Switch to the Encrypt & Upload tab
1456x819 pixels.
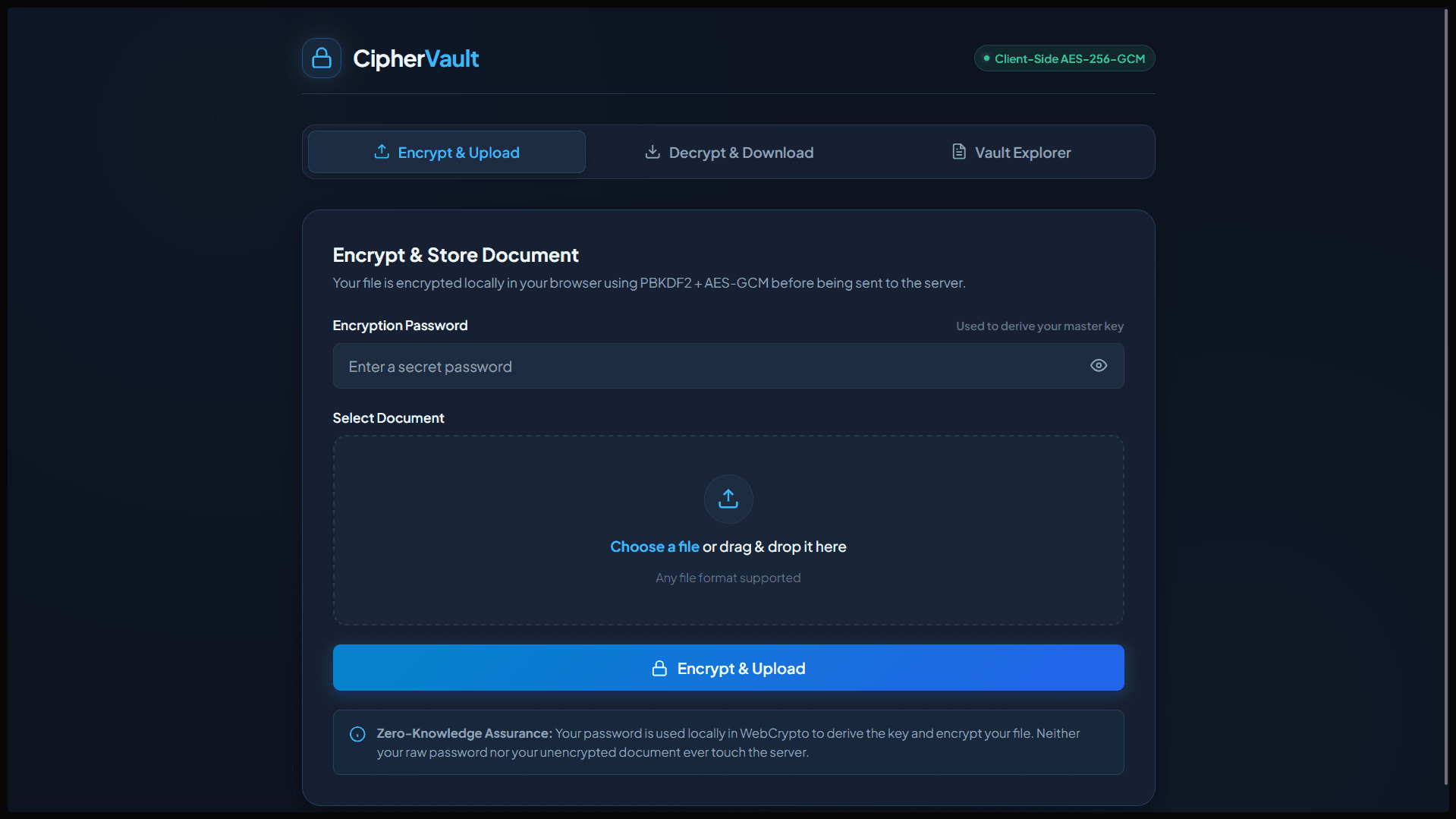click(447, 152)
